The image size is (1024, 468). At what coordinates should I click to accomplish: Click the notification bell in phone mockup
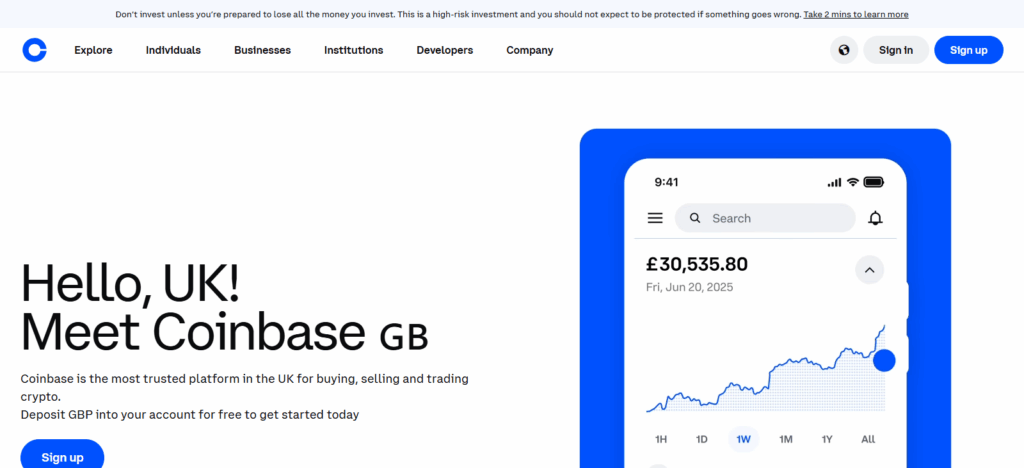coord(875,218)
